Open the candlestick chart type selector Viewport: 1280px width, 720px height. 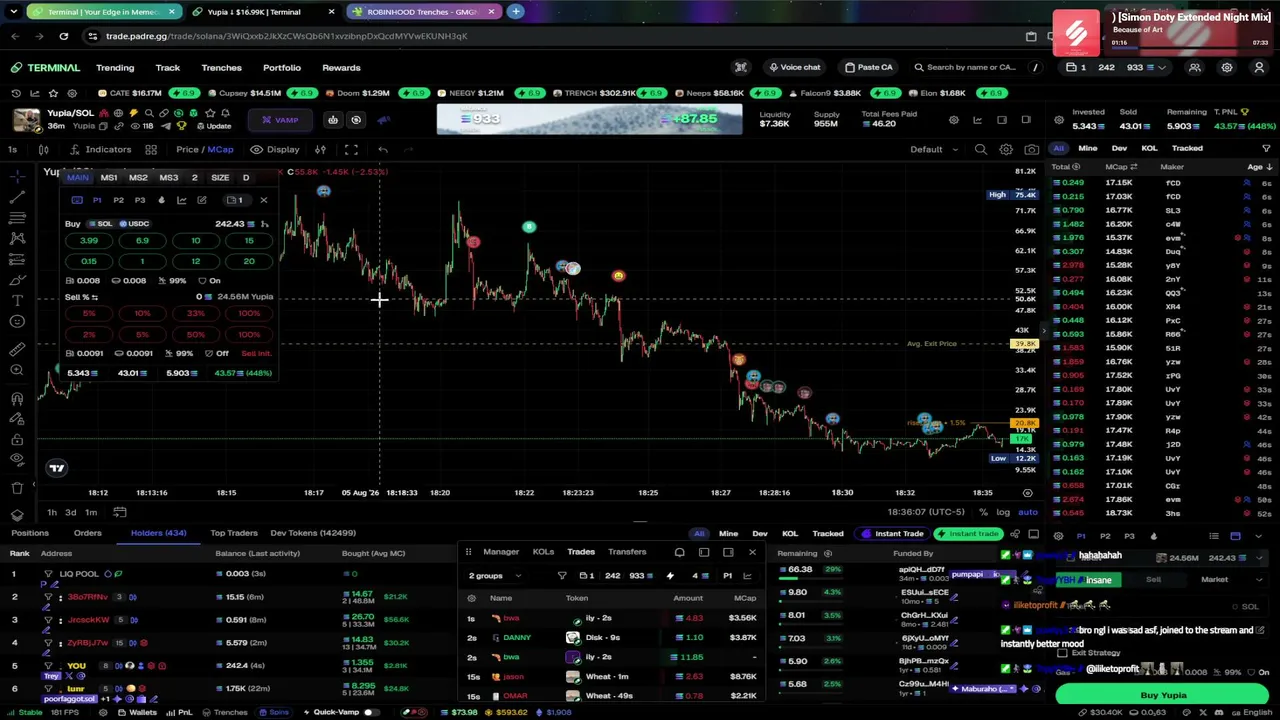coord(44,150)
